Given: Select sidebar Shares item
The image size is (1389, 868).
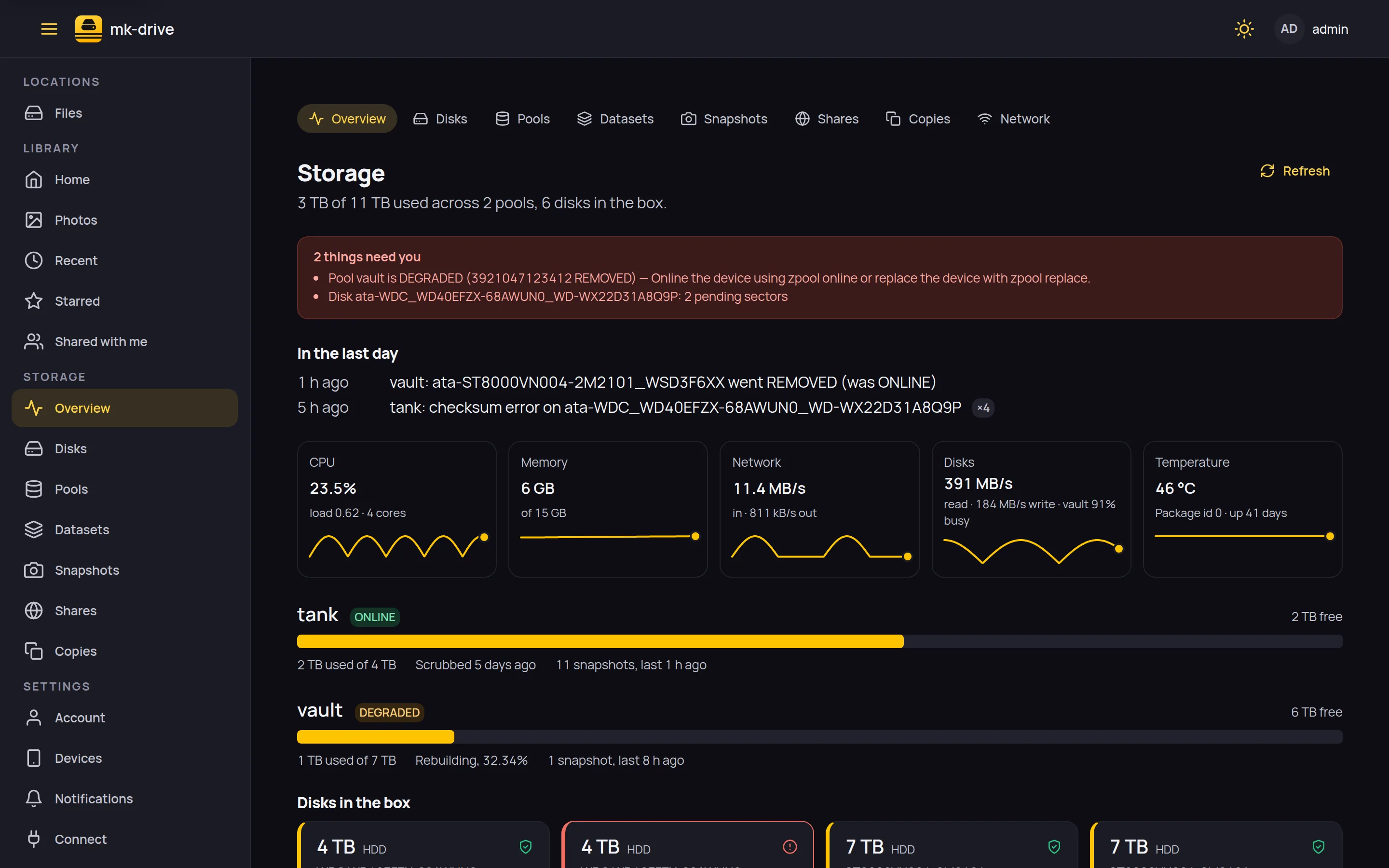Looking at the screenshot, I should (124, 610).
